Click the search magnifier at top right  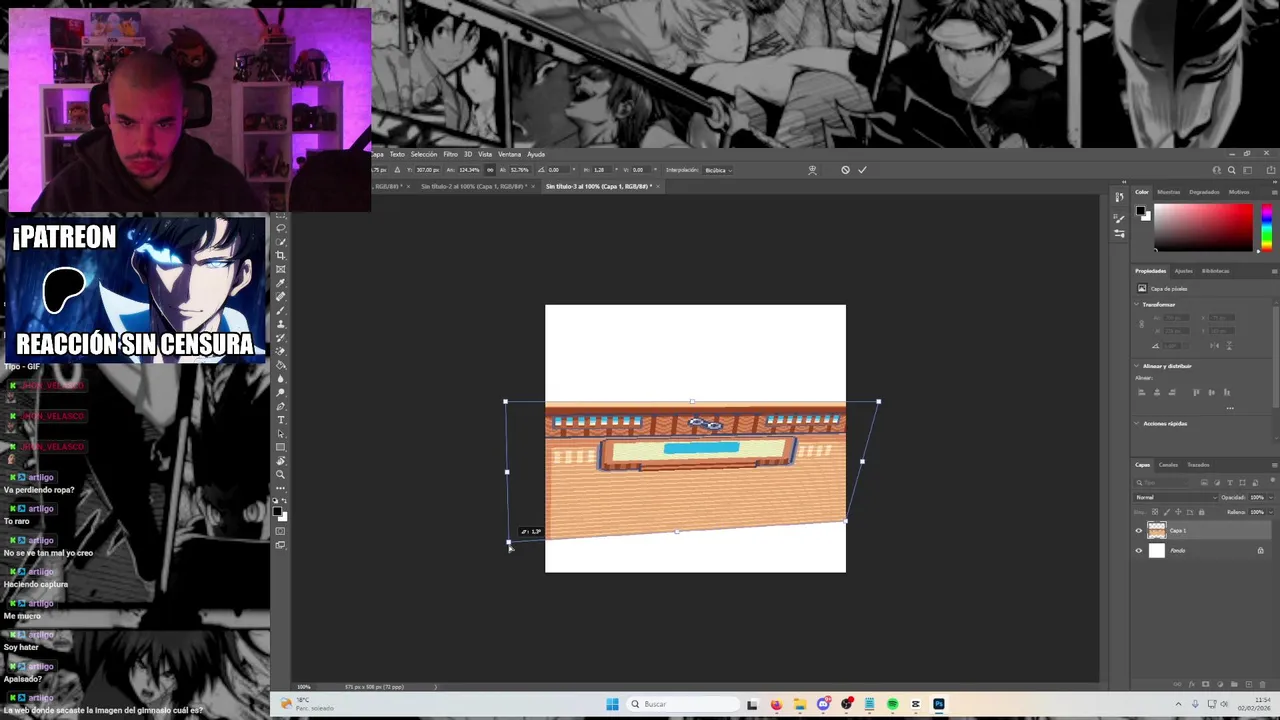1231,170
